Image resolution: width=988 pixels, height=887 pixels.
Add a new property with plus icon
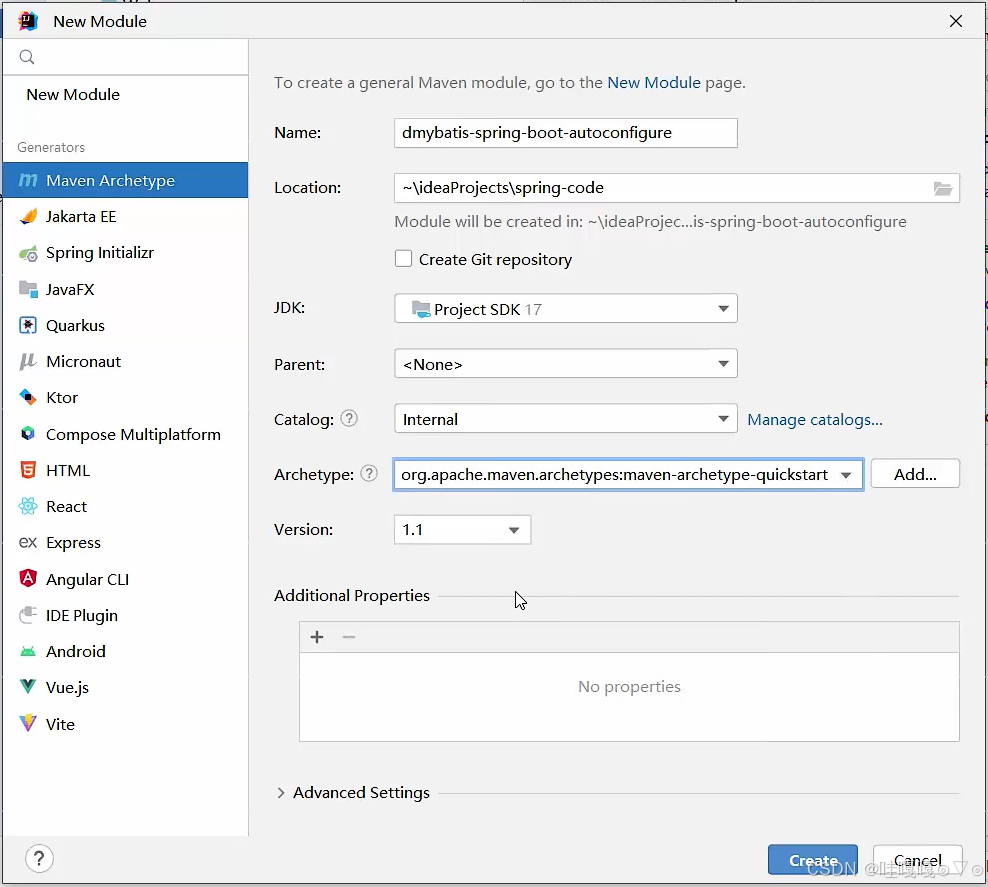(317, 637)
